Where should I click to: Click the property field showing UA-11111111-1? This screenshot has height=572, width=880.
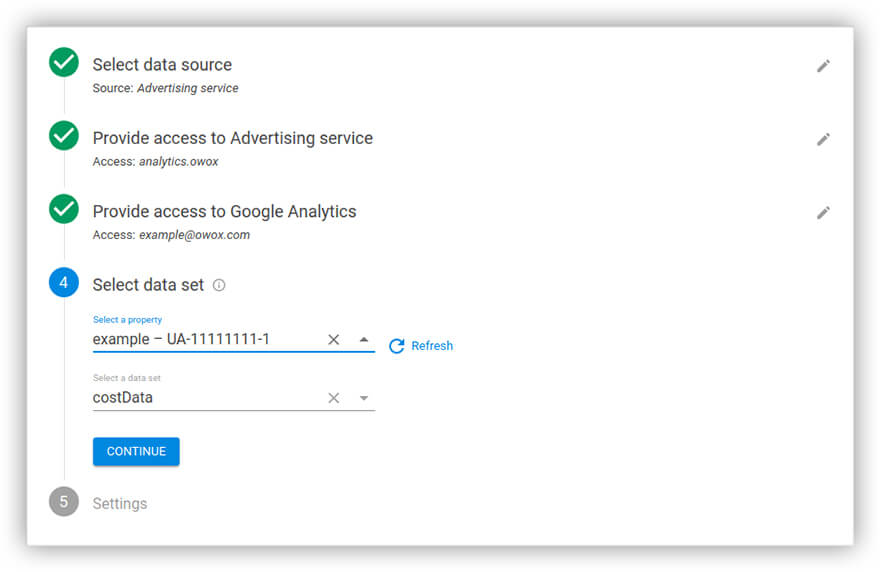click(x=205, y=340)
